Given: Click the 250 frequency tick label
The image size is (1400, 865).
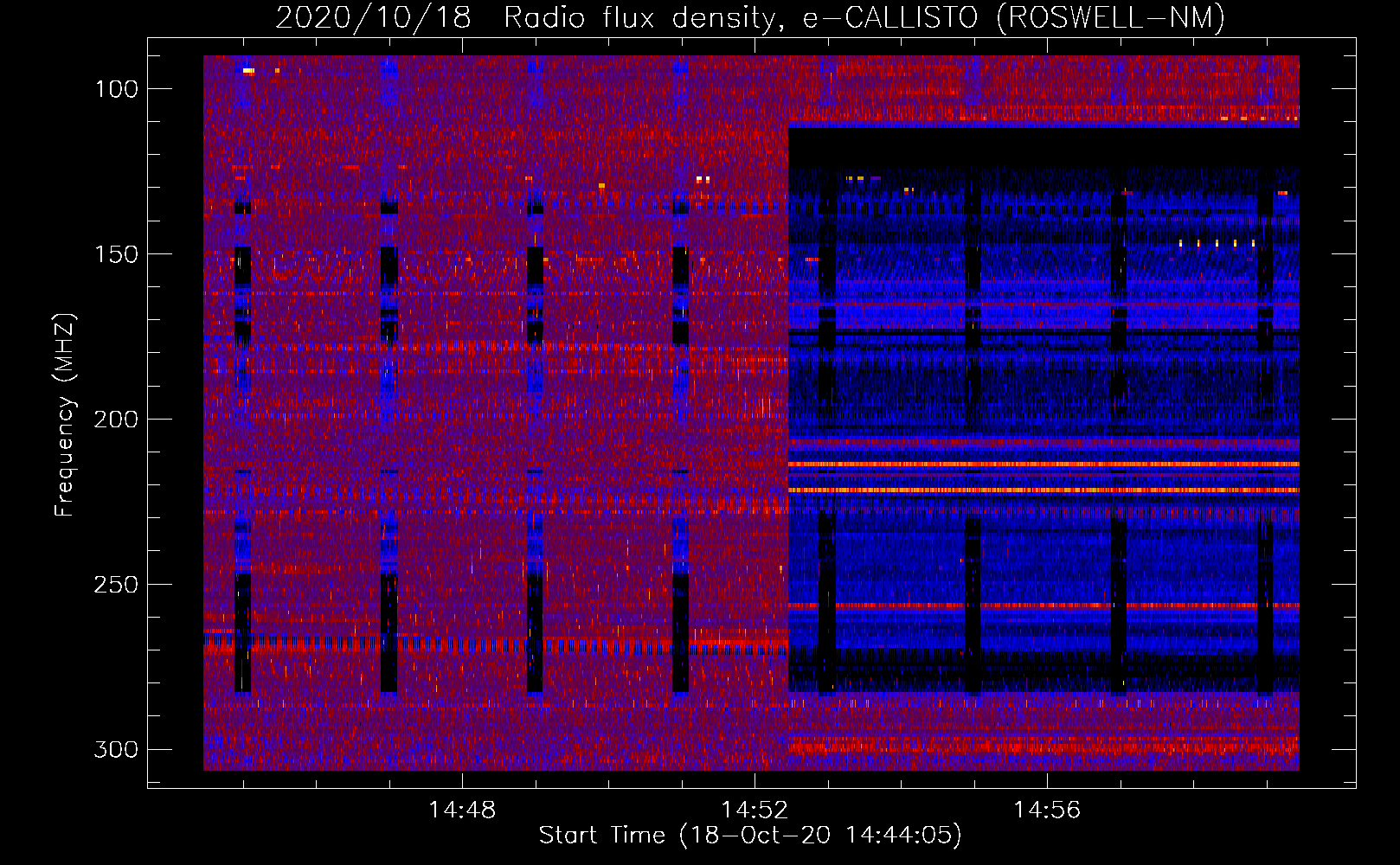Looking at the screenshot, I should pyautogui.click(x=116, y=584).
